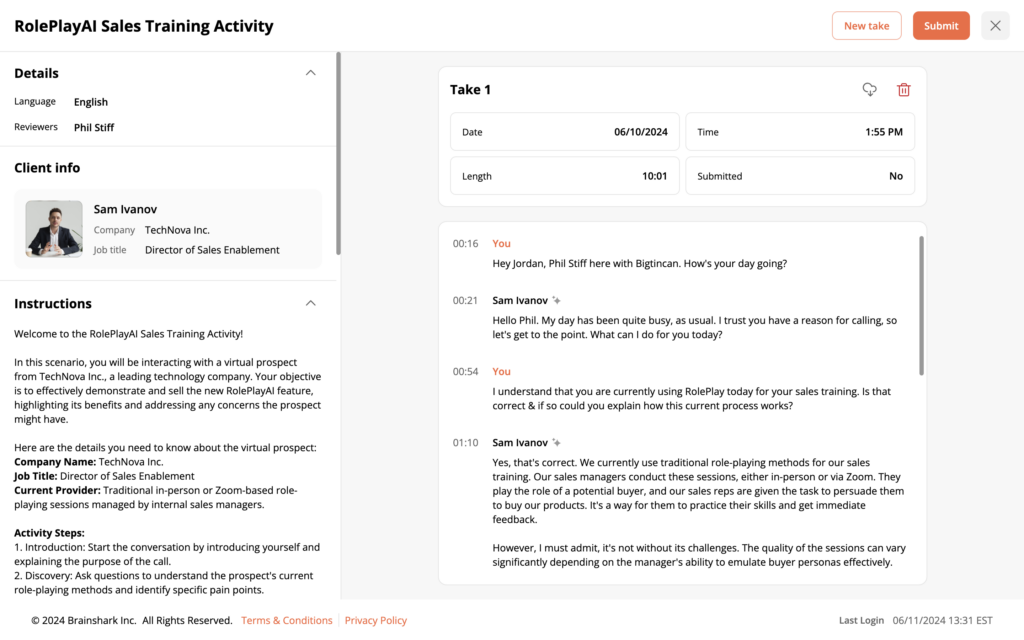
Task: Click the 00:21 transcript timestamp
Action: coord(466,300)
